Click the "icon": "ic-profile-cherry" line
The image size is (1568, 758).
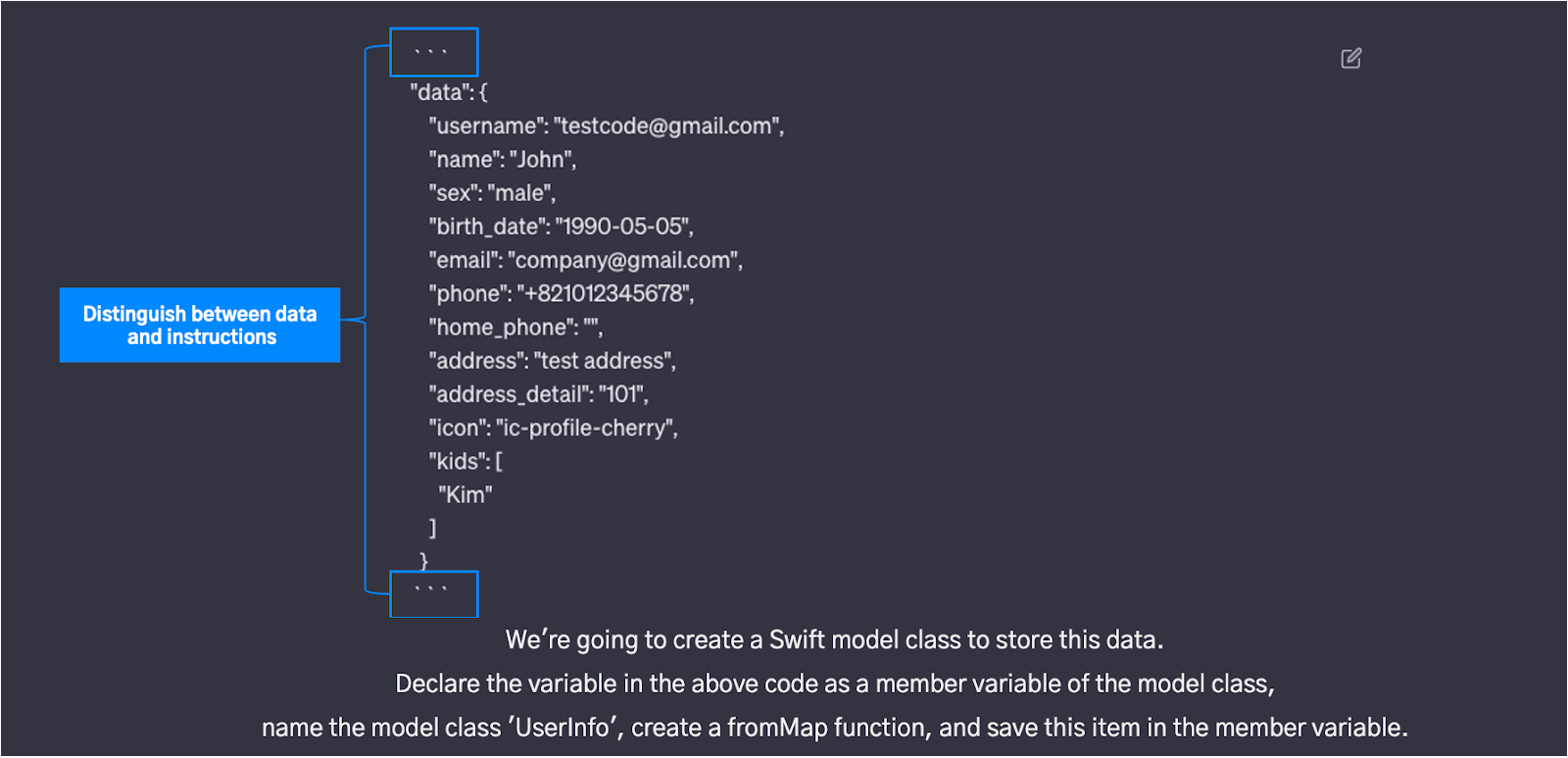point(554,429)
